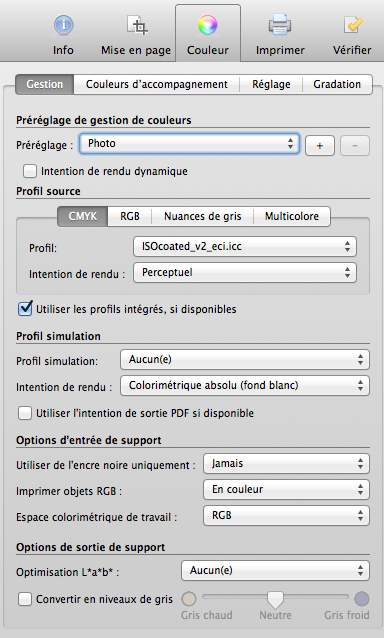Check Utiliser l'intention de sortie PDF
This screenshot has height=638, width=384.
click(25, 413)
